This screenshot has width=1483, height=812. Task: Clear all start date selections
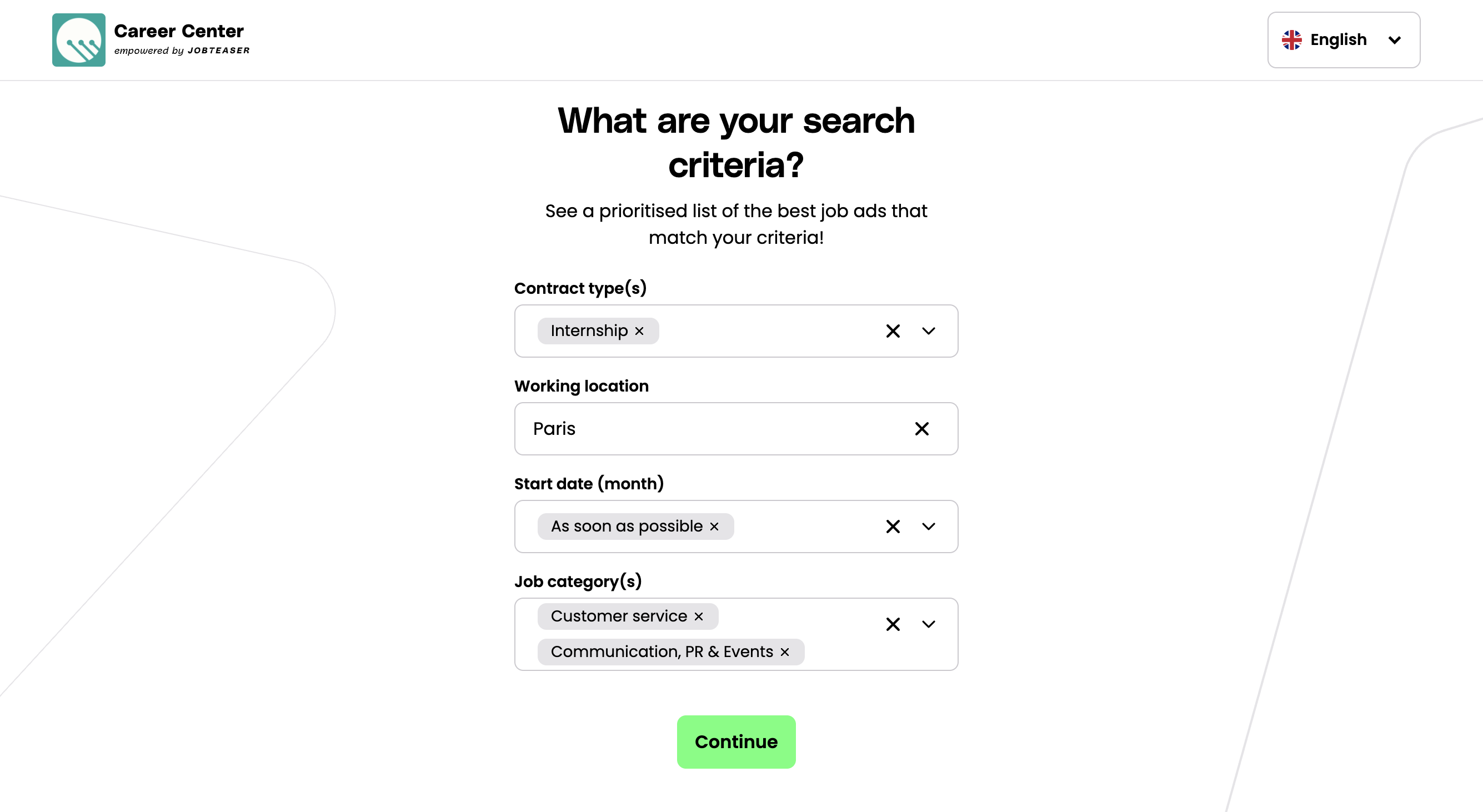tap(893, 527)
